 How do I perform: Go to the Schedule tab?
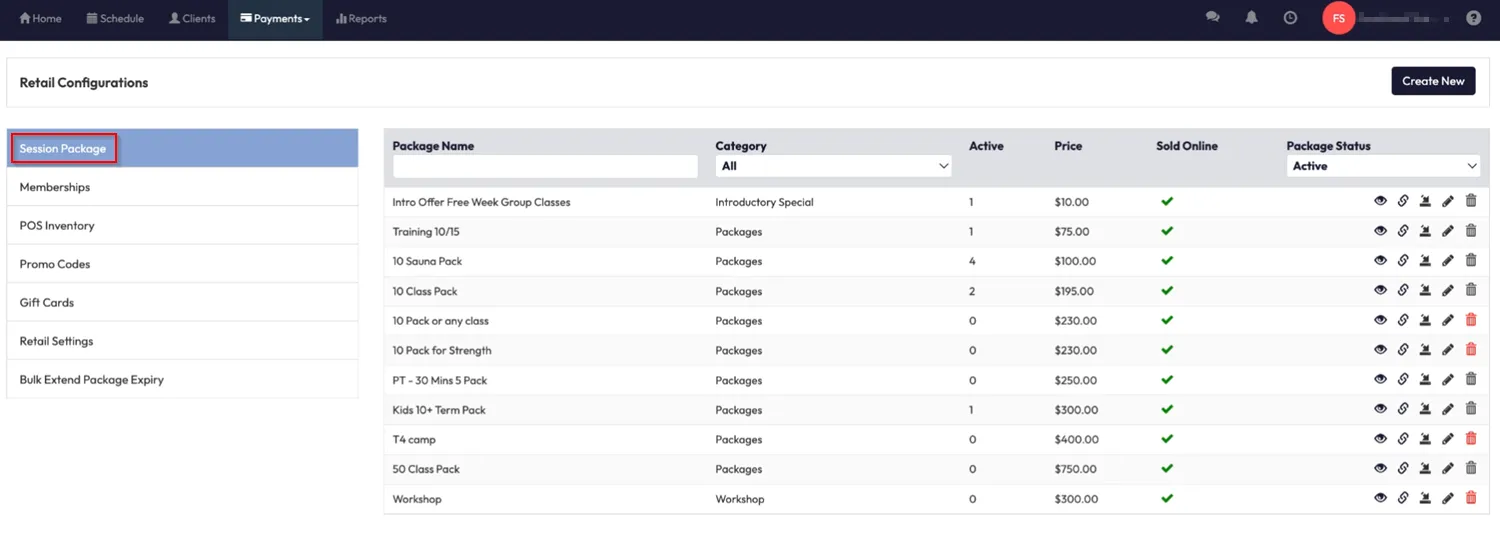tap(115, 19)
